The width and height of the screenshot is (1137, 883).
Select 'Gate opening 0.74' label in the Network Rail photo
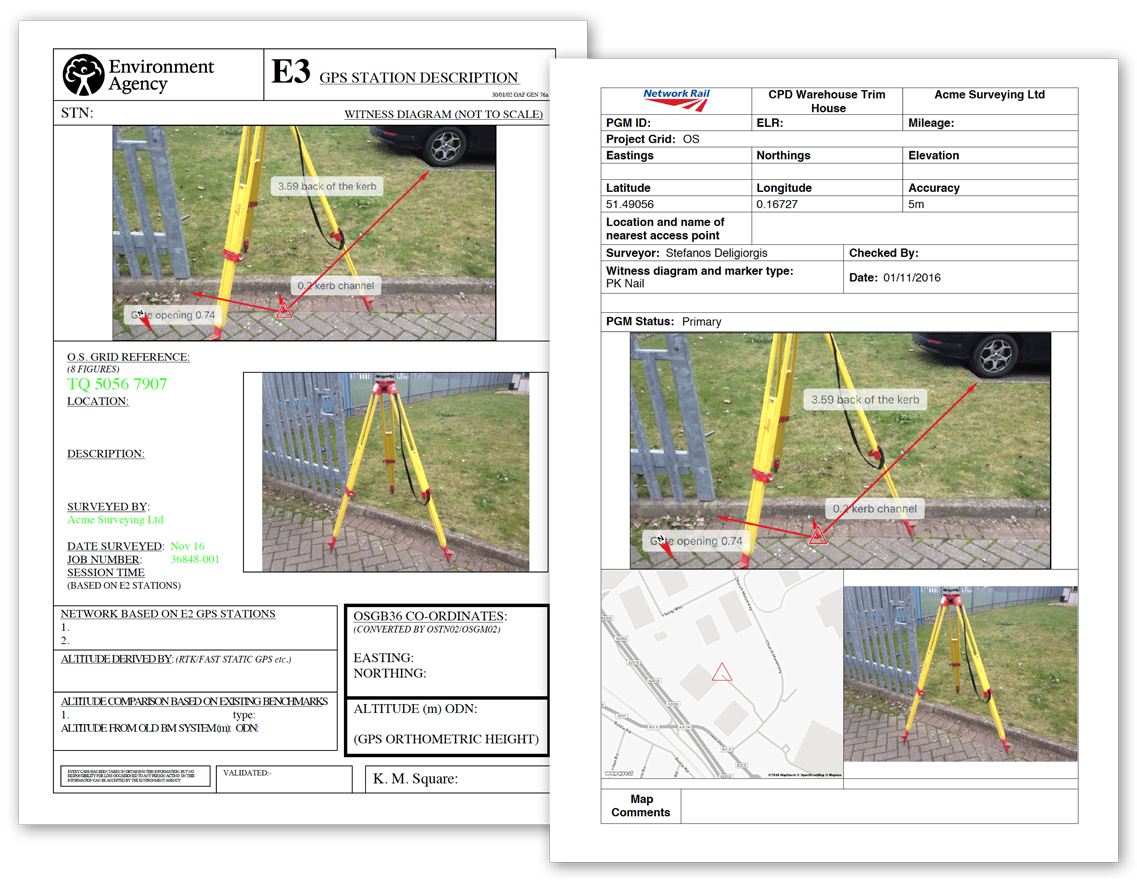pyautogui.click(x=696, y=541)
